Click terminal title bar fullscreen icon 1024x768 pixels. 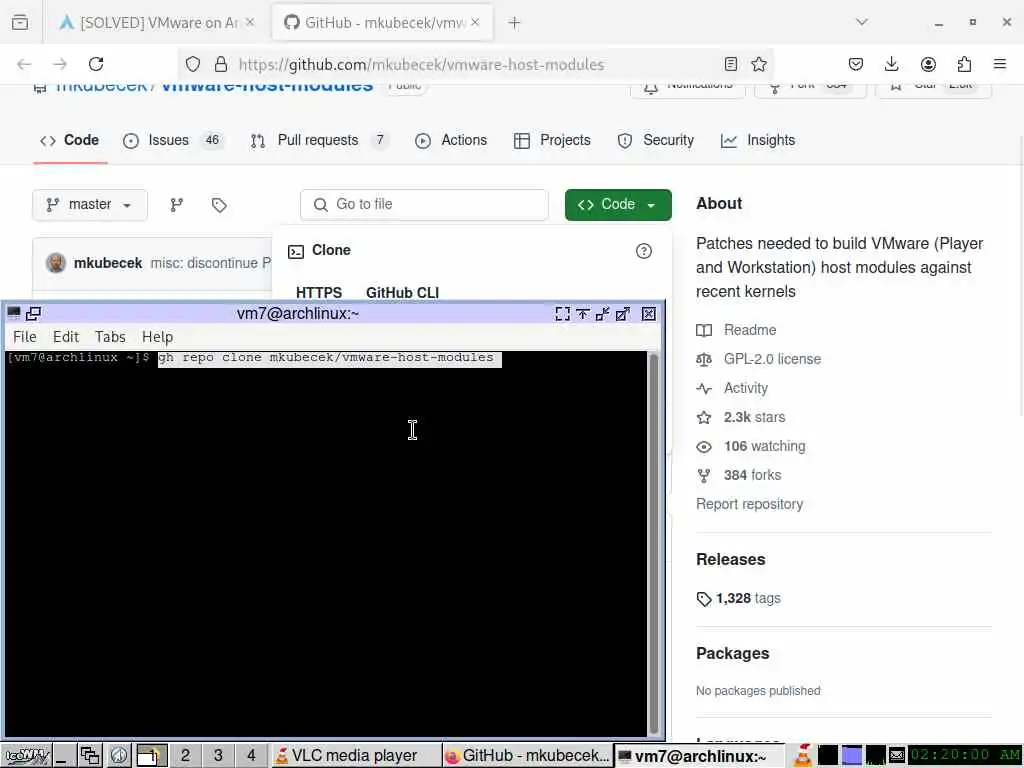pyautogui.click(x=562, y=314)
